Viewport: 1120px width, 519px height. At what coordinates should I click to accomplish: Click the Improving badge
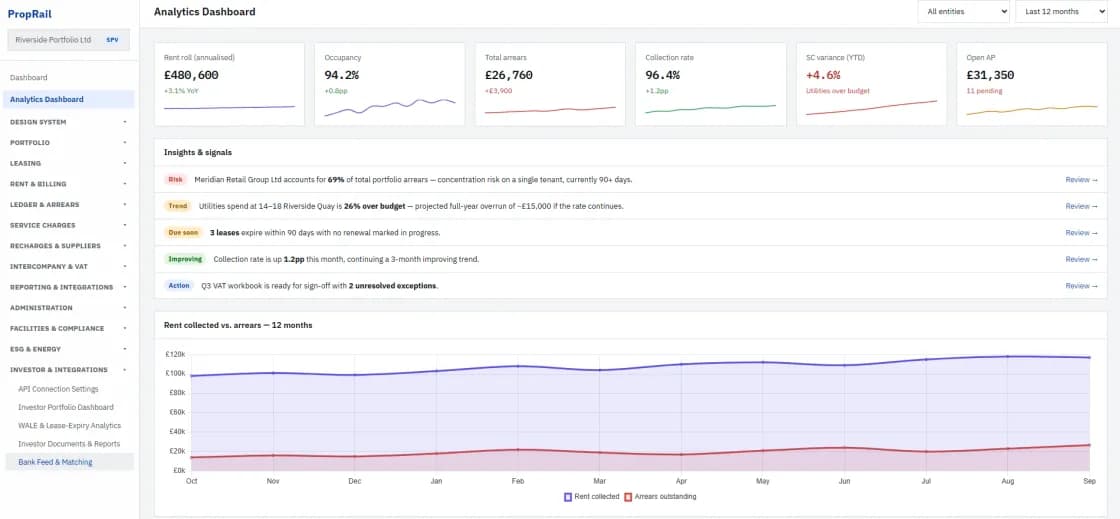click(x=185, y=259)
